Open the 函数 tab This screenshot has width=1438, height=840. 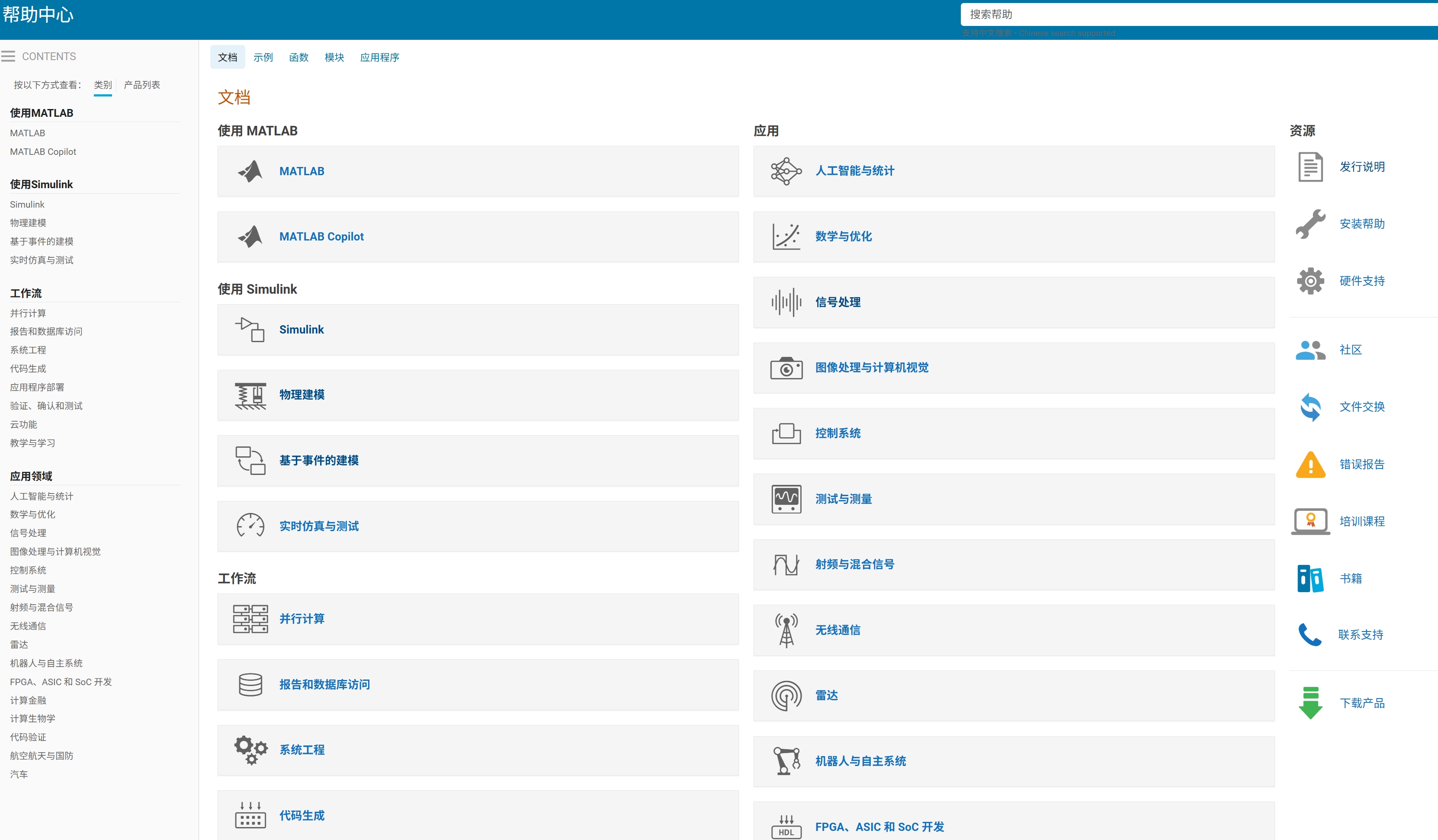pos(299,57)
